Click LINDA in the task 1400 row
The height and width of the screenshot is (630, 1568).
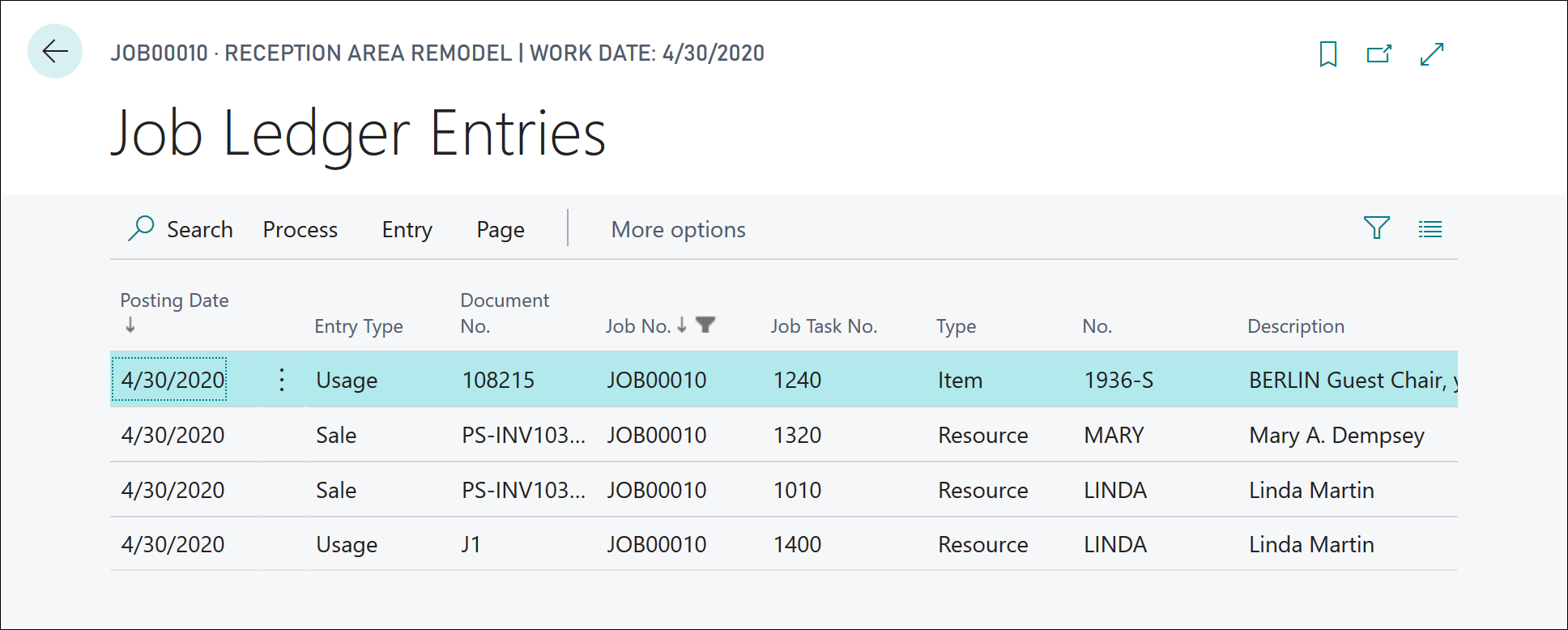(1115, 544)
